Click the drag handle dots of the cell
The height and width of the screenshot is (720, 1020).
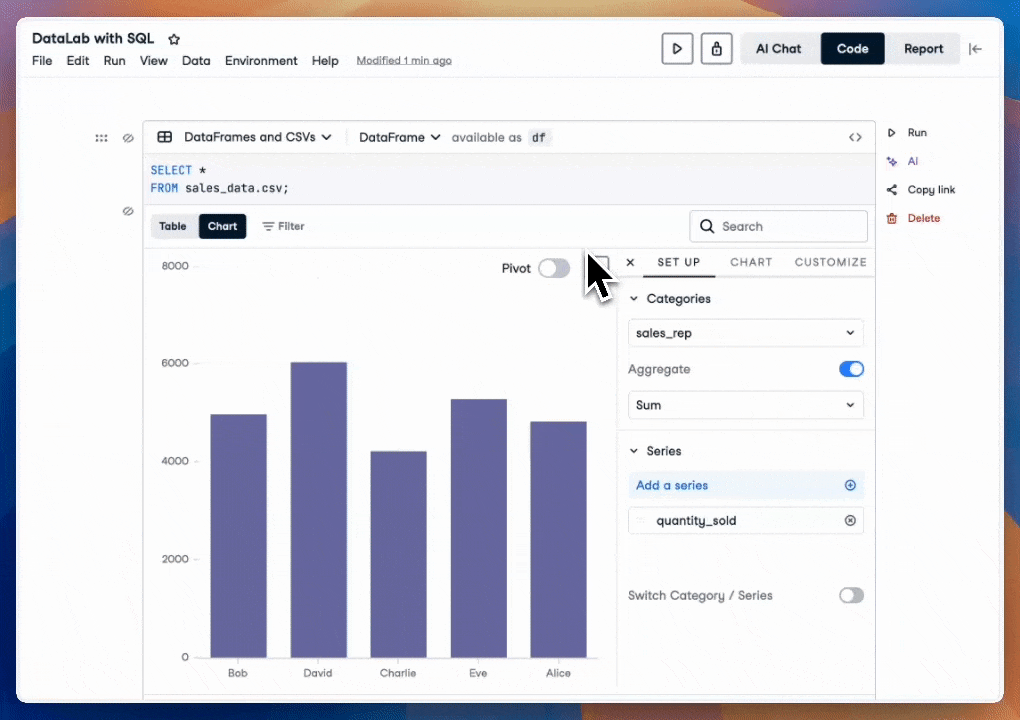(x=101, y=138)
